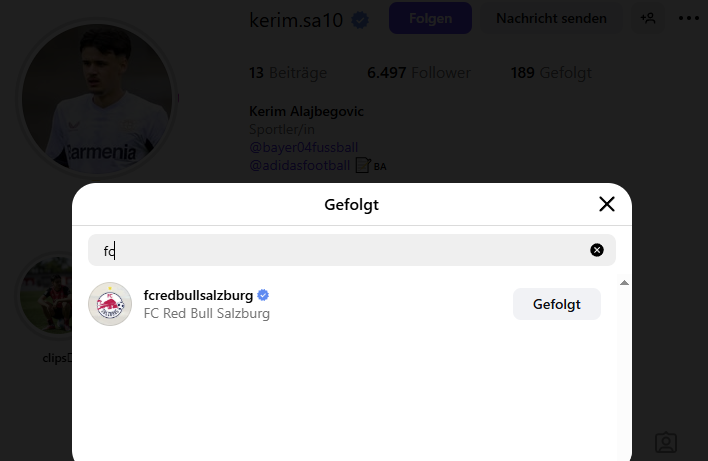Open the three-dots profile options menu
The width and height of the screenshot is (708, 461).
click(689, 18)
